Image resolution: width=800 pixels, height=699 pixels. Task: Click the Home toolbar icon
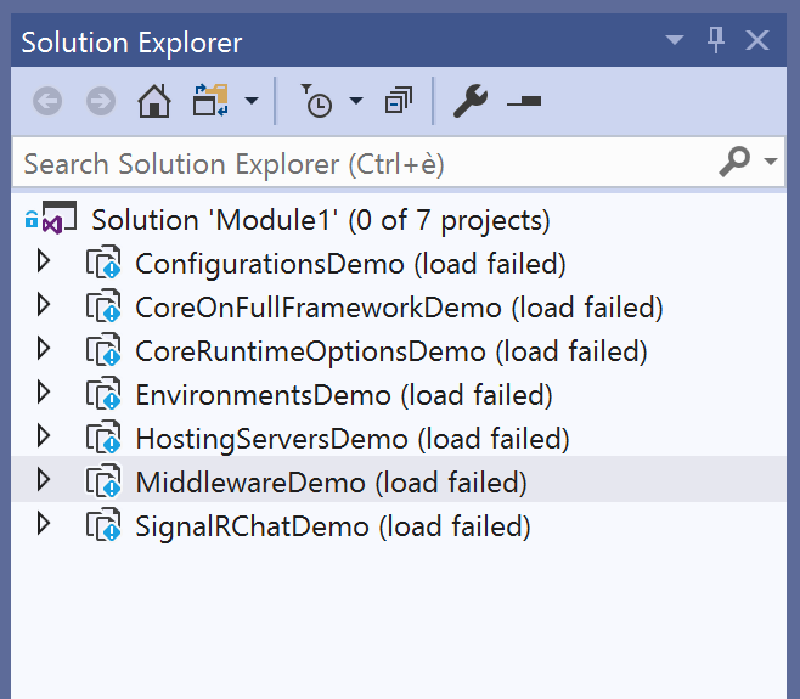click(153, 101)
